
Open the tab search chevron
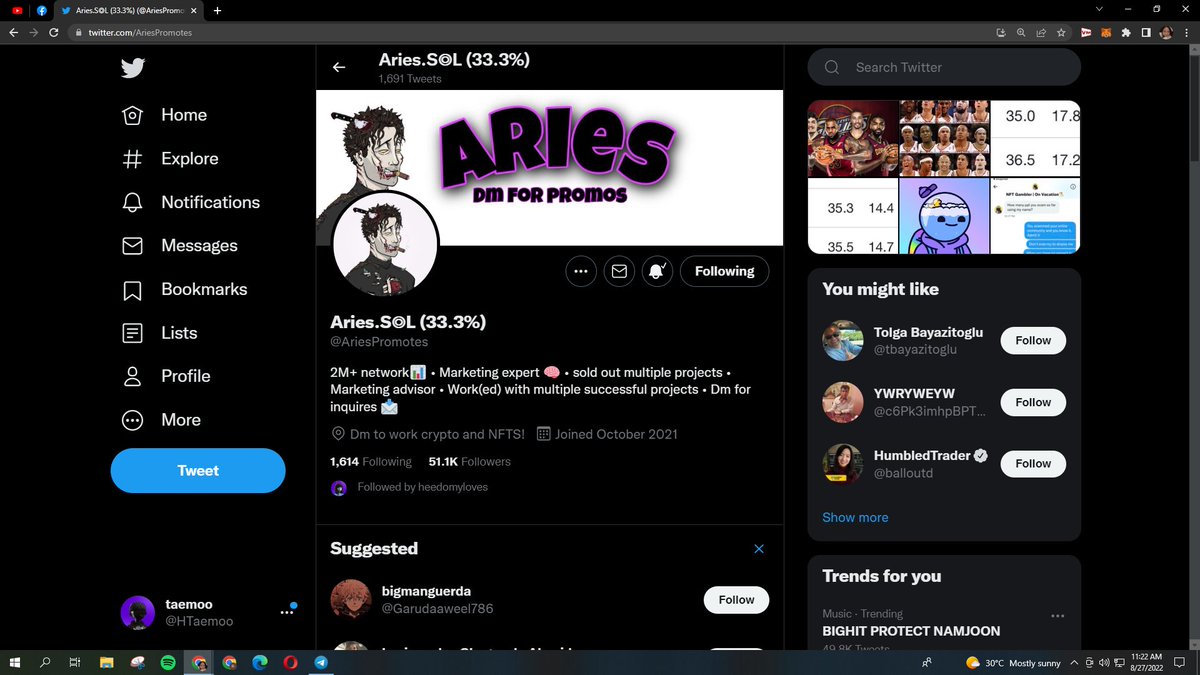click(x=1100, y=9)
